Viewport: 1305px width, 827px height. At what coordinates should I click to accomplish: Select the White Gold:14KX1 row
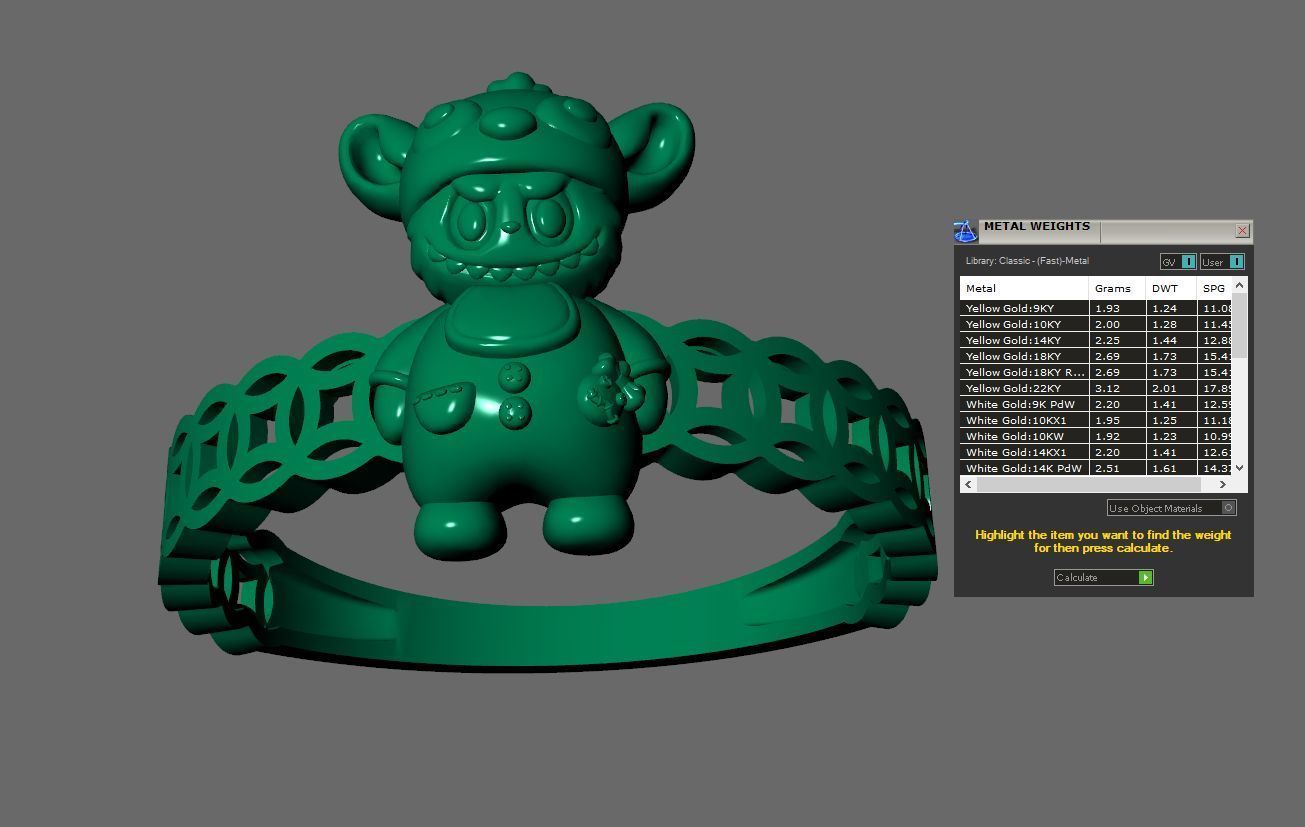(1096, 452)
